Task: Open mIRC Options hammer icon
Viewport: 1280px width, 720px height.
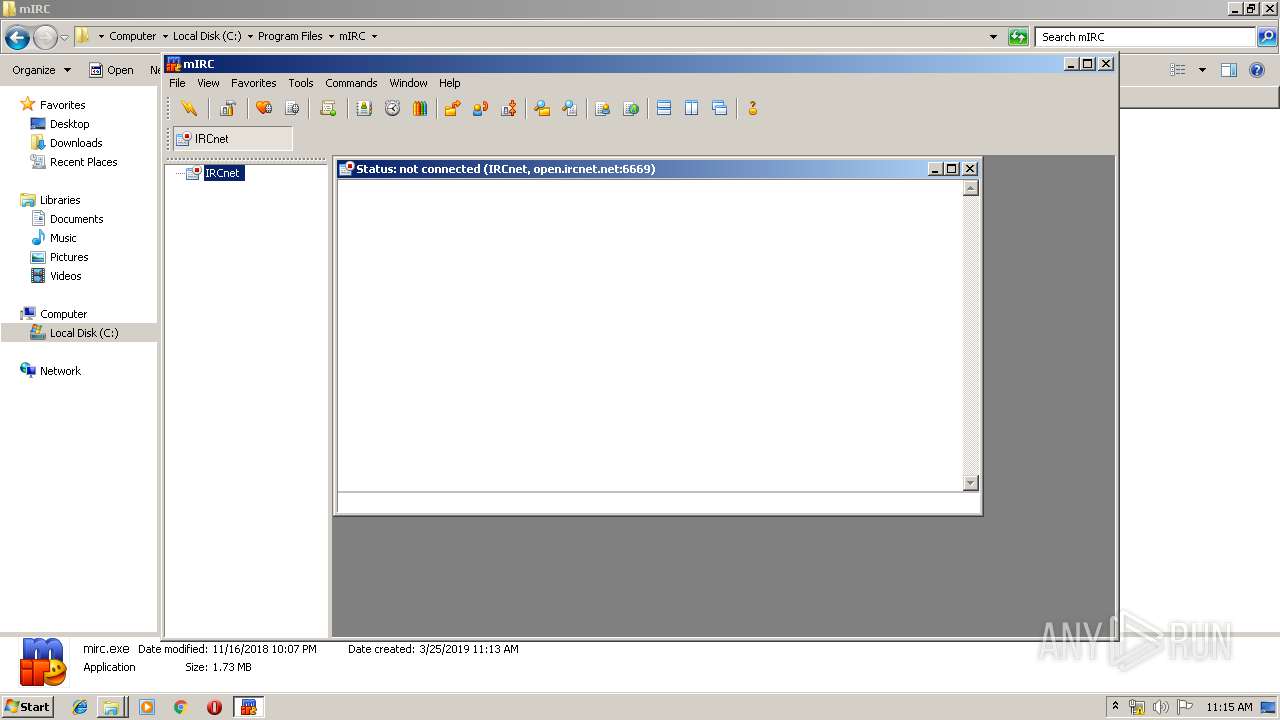Action: (228, 108)
